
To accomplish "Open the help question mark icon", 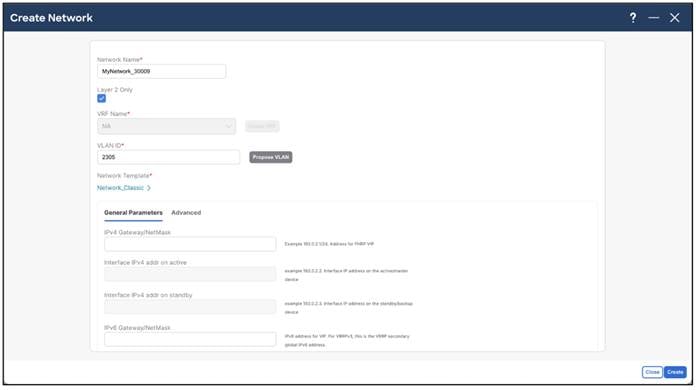I will tap(633, 18).
